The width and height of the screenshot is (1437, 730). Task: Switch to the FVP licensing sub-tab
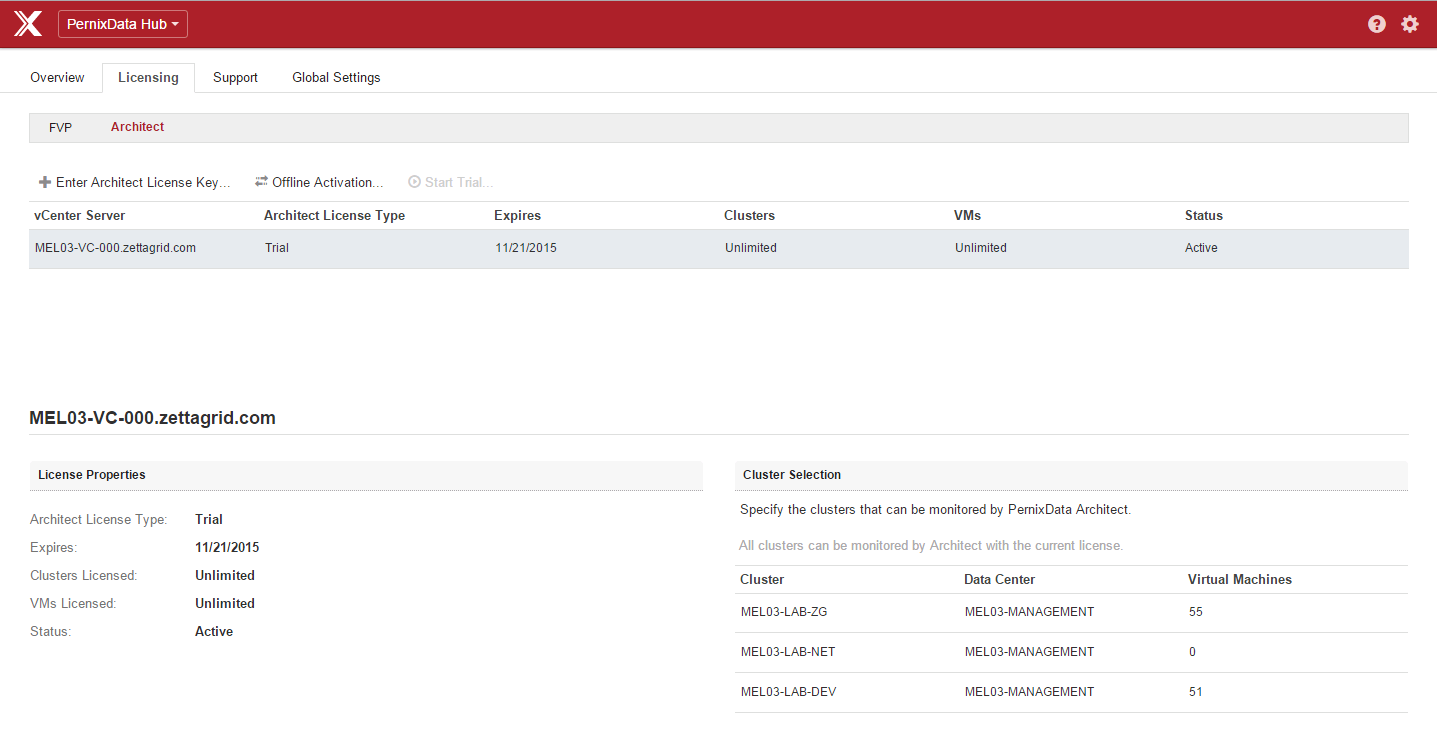pos(60,128)
